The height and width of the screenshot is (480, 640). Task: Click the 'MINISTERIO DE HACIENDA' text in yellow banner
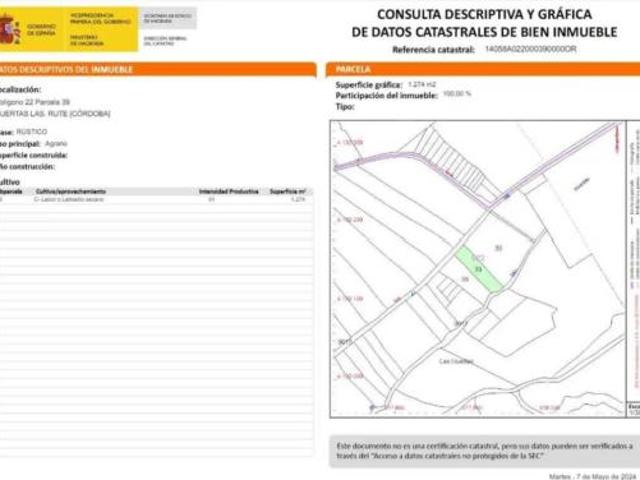click(87, 40)
